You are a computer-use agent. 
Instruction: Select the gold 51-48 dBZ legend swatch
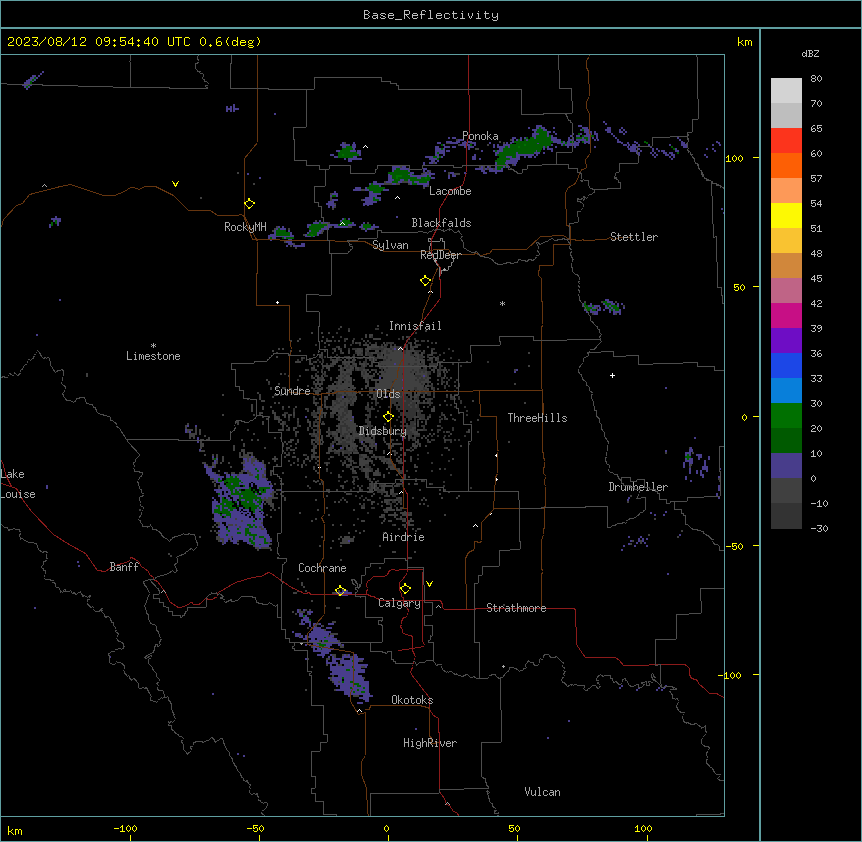tap(786, 241)
